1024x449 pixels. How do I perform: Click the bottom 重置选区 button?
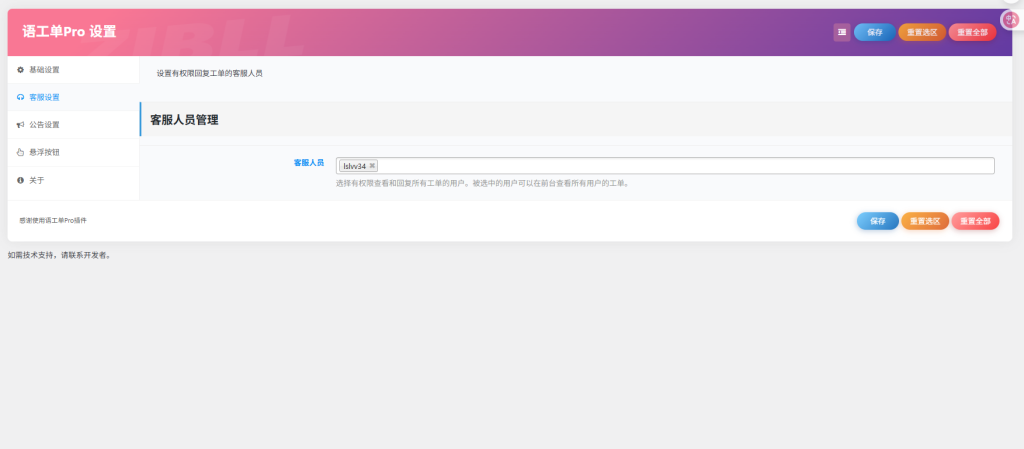tap(924, 221)
